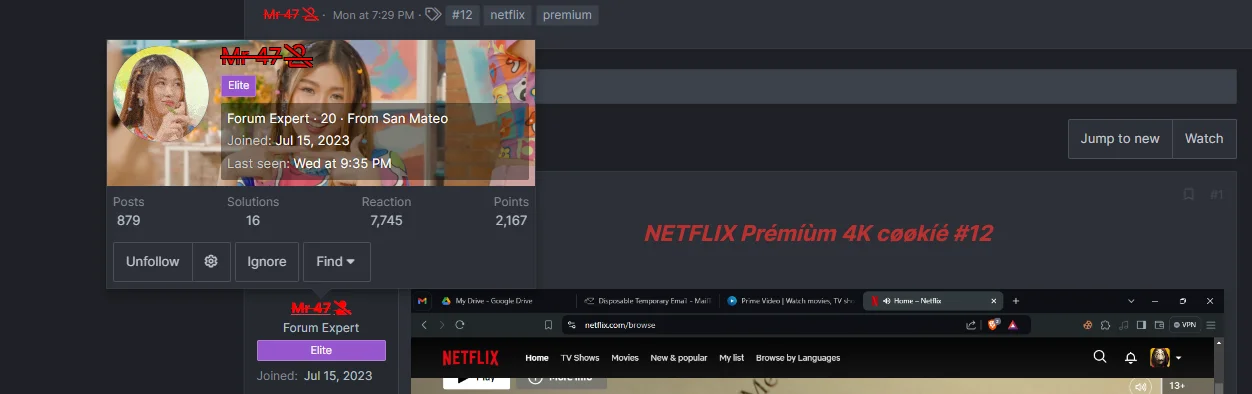Click the Elite badge in popup card
The height and width of the screenshot is (394, 1252).
pyautogui.click(x=239, y=86)
